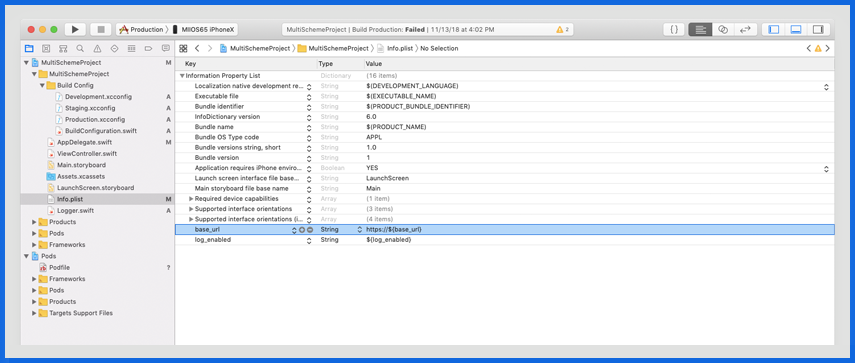Expand Supported interface orientations (3 items)

pos(191,209)
